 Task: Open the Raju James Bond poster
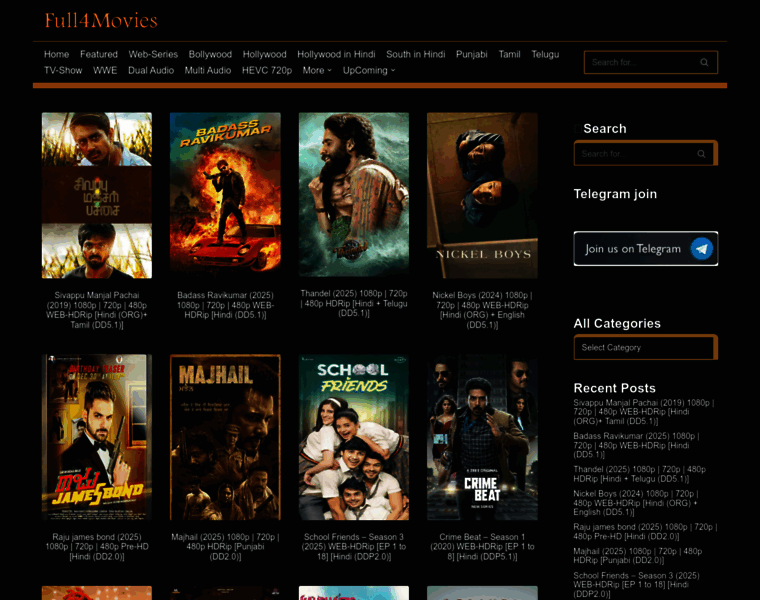96,437
